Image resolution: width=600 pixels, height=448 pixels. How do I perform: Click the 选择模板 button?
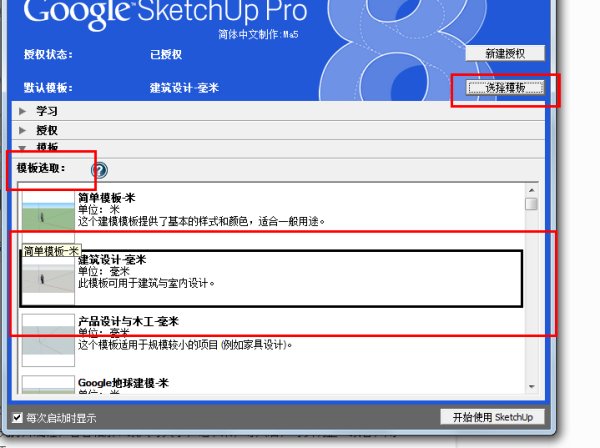click(505, 88)
